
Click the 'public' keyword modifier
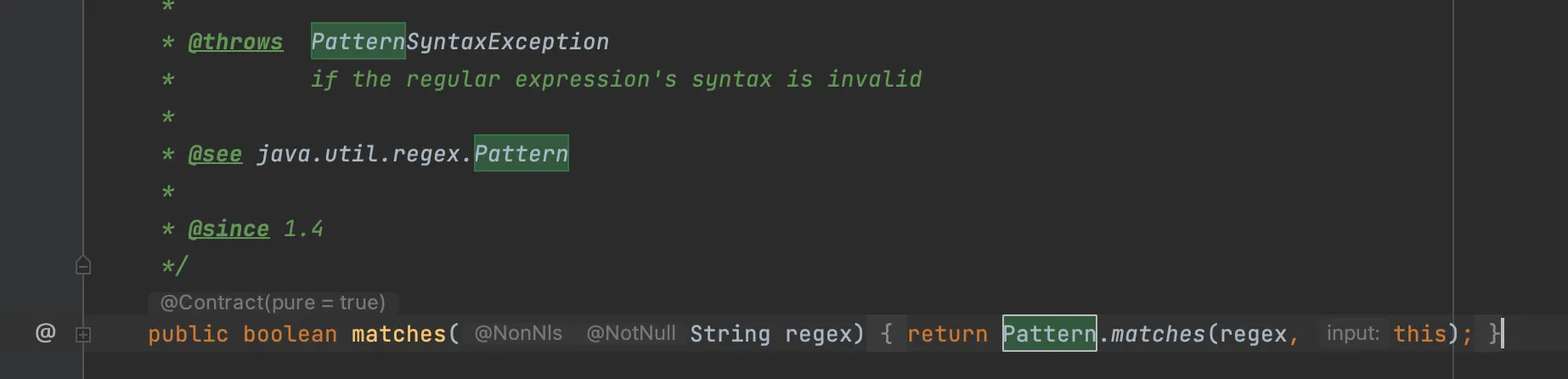(188, 334)
